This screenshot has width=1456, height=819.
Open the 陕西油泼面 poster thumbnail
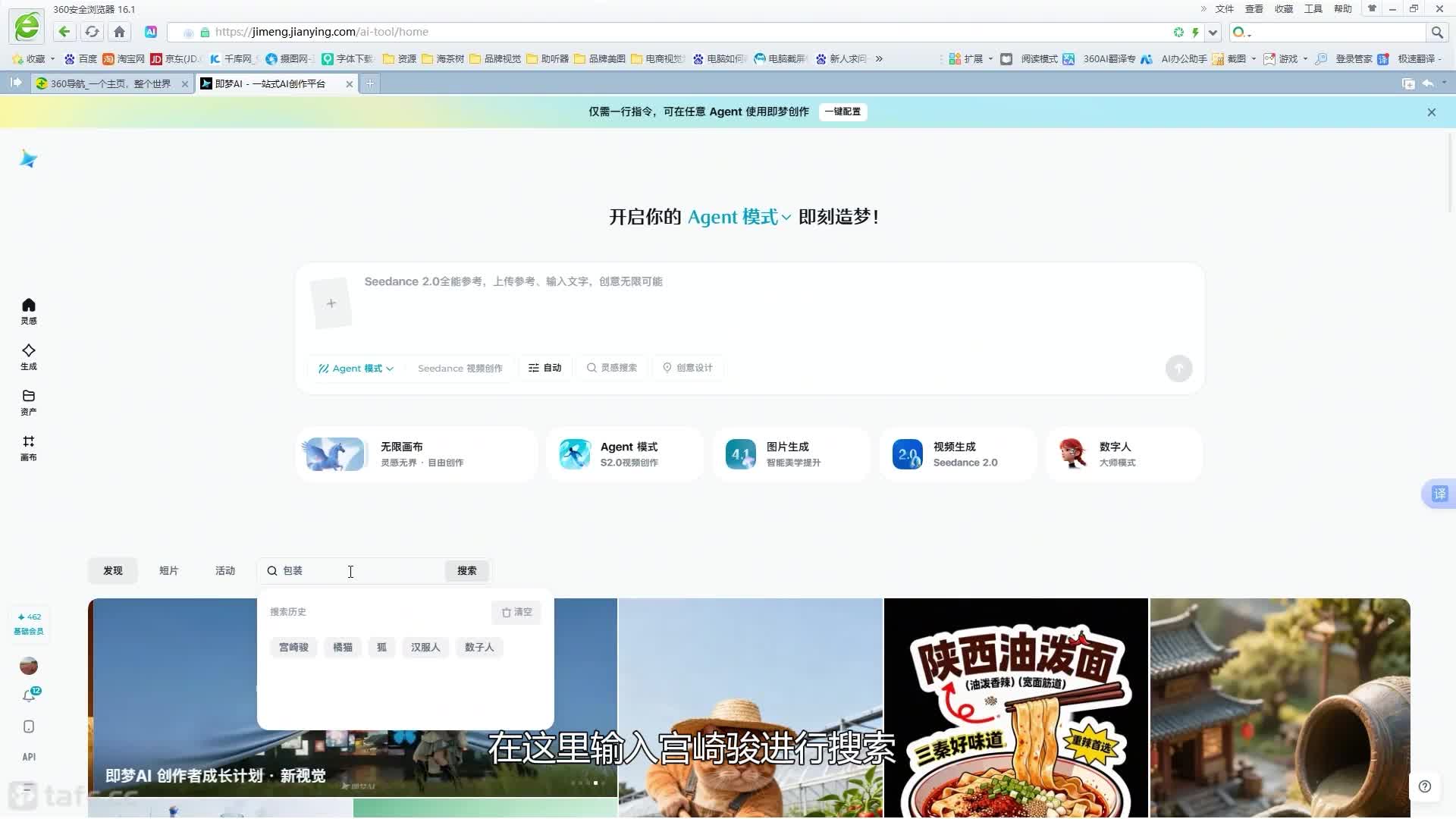pos(1016,708)
